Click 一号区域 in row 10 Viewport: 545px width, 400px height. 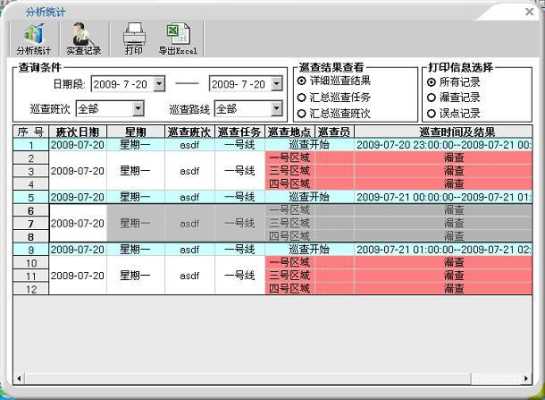pyautogui.click(x=290, y=262)
